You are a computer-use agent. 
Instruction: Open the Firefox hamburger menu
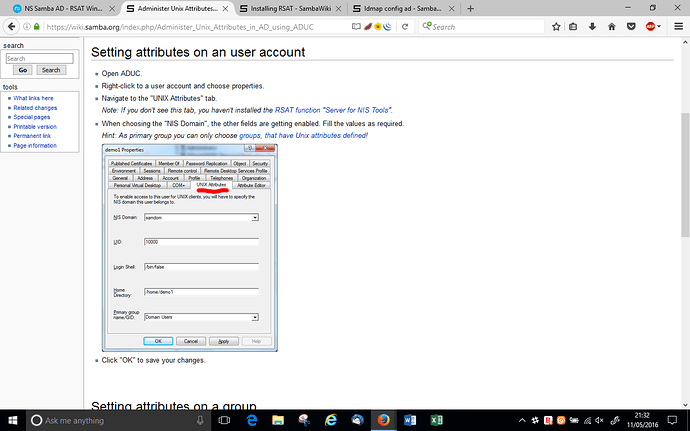point(679,27)
